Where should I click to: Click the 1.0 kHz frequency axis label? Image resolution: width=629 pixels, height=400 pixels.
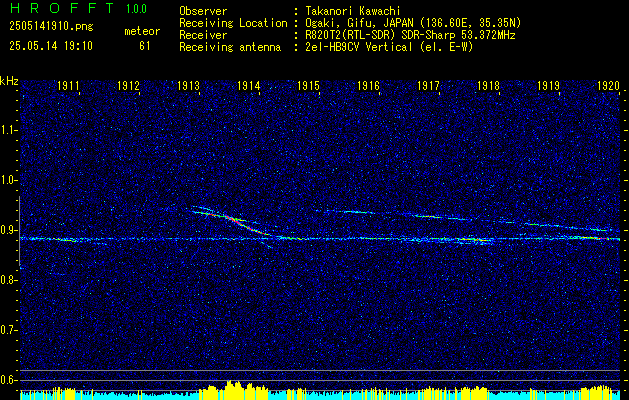(8, 181)
